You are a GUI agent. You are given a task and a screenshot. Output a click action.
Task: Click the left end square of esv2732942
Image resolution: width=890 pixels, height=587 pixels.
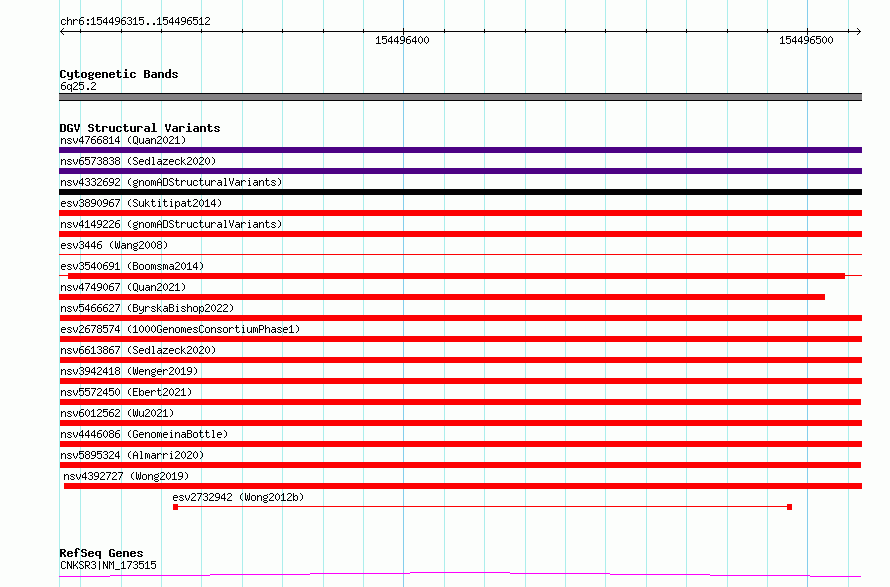175,507
